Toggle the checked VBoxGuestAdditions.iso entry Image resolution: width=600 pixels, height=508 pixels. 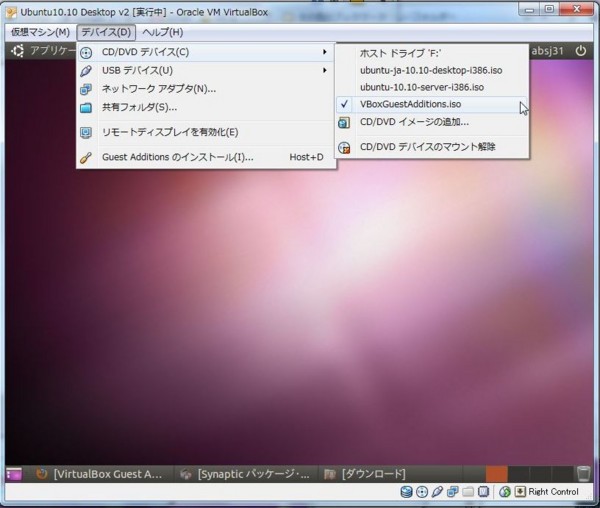click(432, 104)
